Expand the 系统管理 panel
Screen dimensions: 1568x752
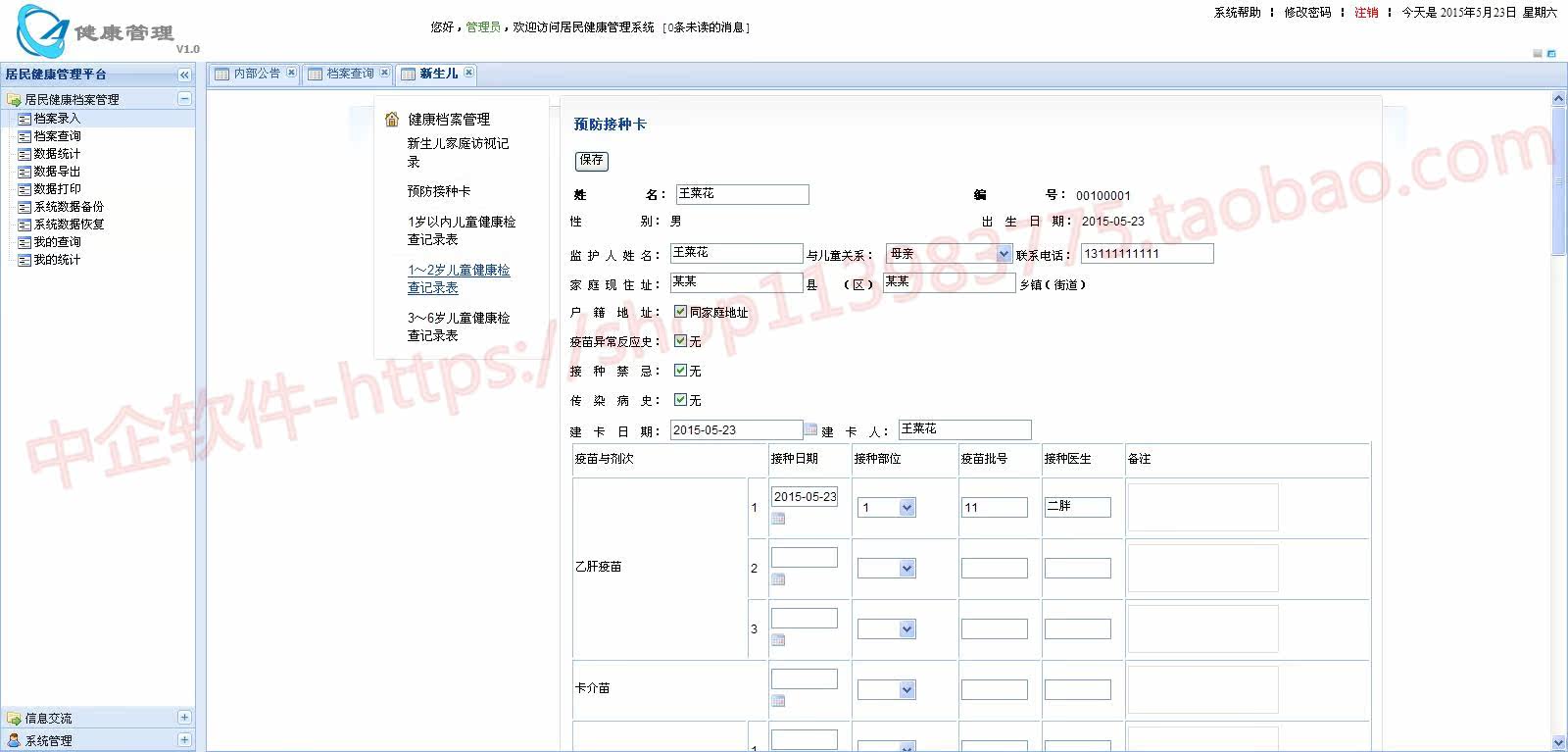tap(184, 740)
